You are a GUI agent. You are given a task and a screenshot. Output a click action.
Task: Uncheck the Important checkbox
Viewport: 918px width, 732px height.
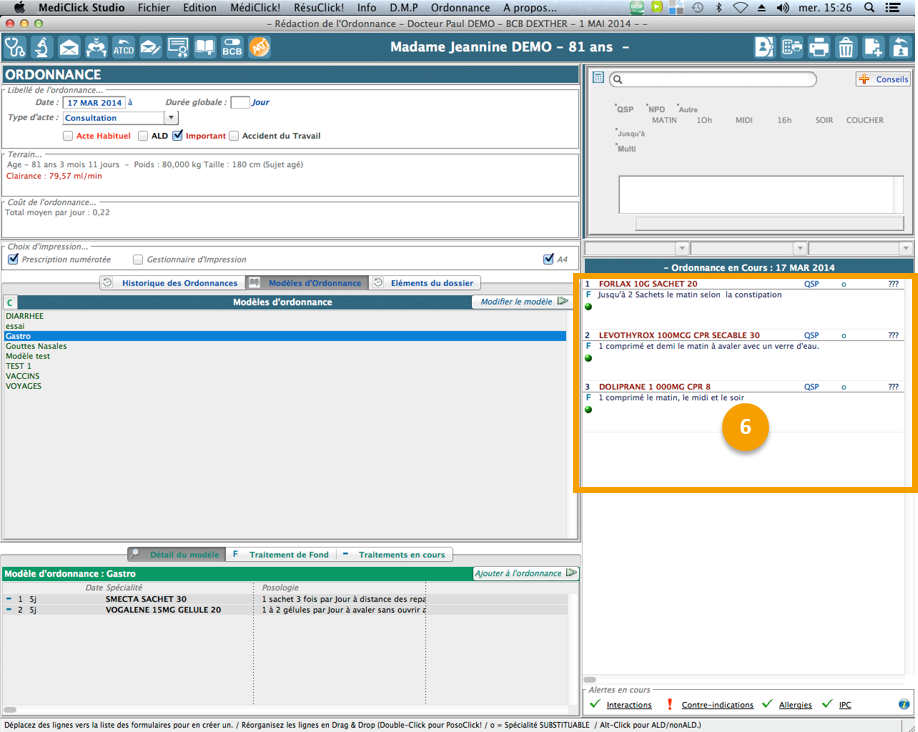(177, 135)
